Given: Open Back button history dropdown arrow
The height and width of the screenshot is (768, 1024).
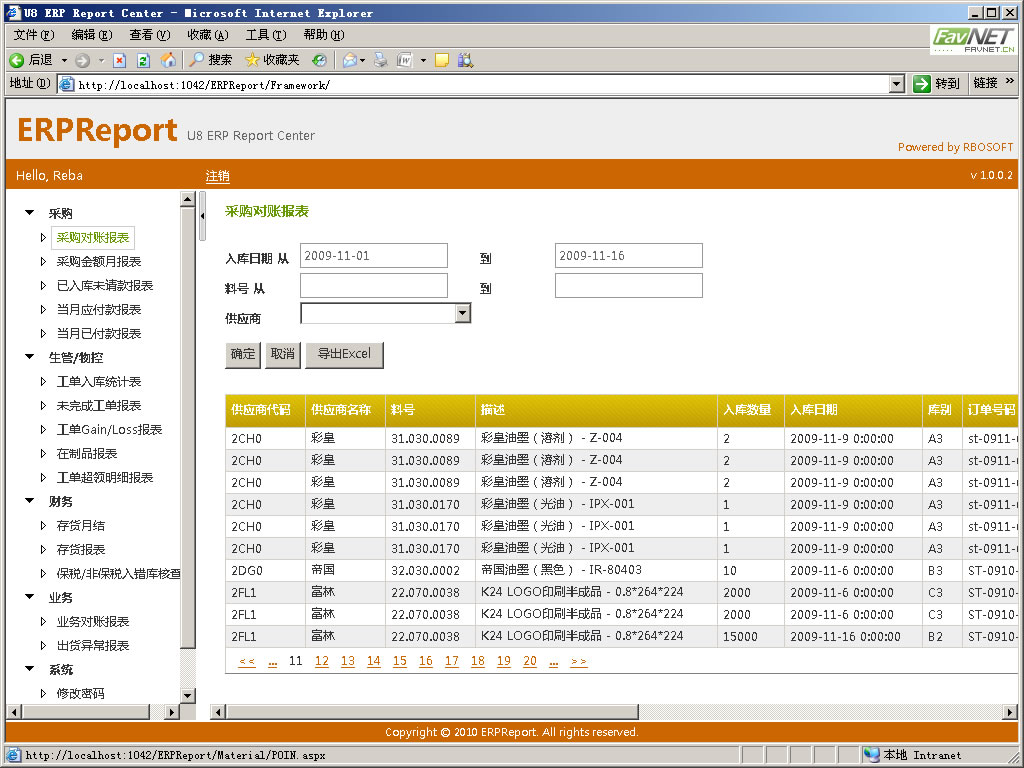Looking at the screenshot, I should pos(64,61).
